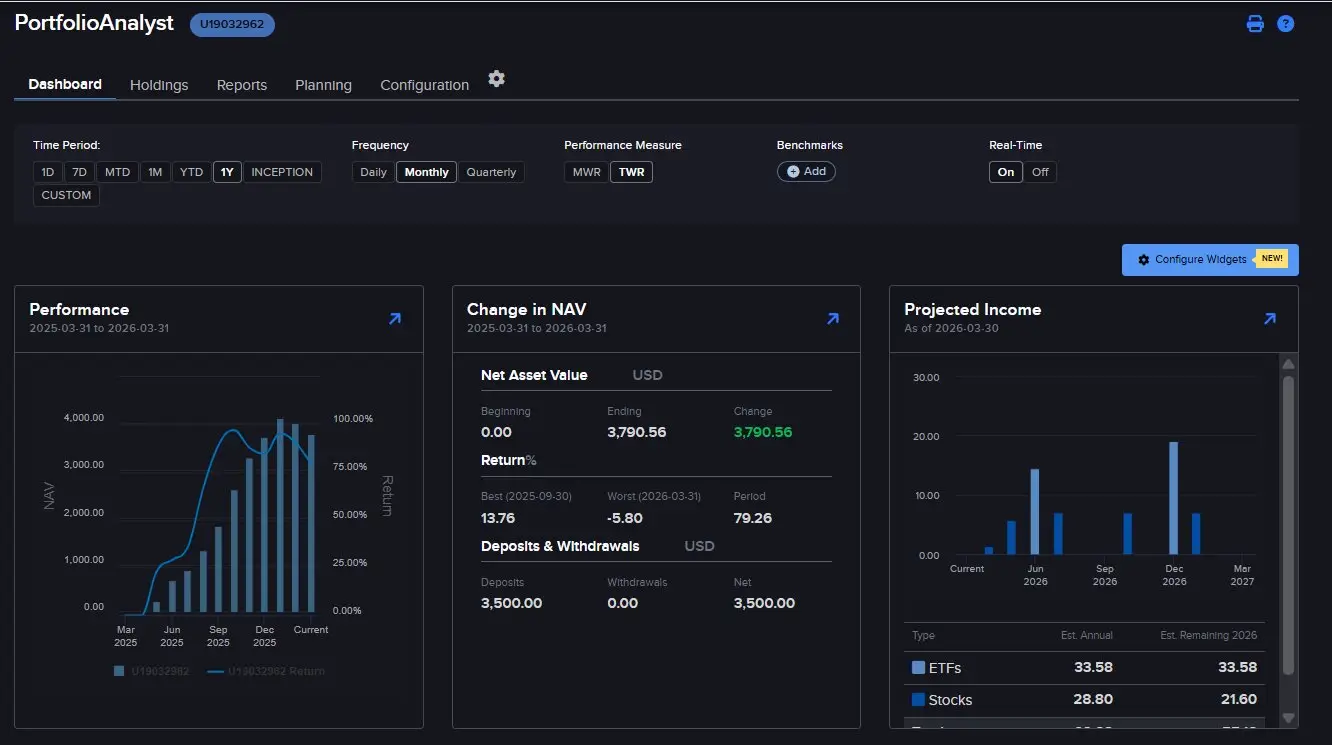Image resolution: width=1332 pixels, height=745 pixels.
Task: Click the Projected Income scrollbar thumb
Action: pyautogui.click(x=1288, y=525)
